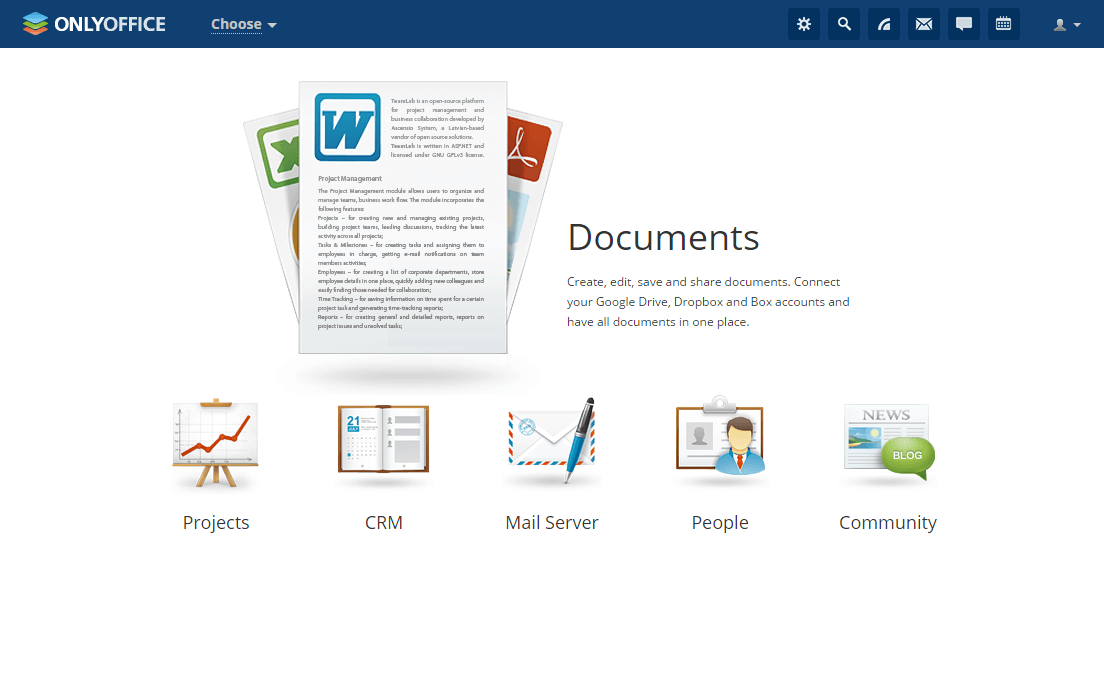Click the Mail Server label
The width and height of the screenshot is (1104, 678).
coord(552,522)
